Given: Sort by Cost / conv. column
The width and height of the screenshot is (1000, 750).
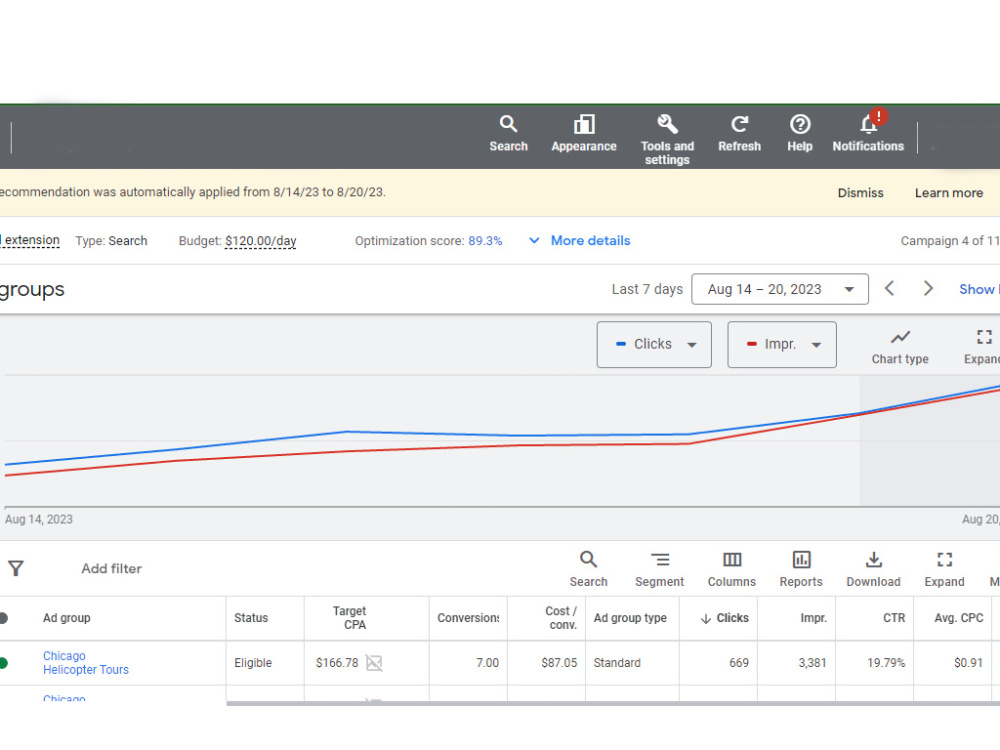Looking at the screenshot, I should point(561,618).
